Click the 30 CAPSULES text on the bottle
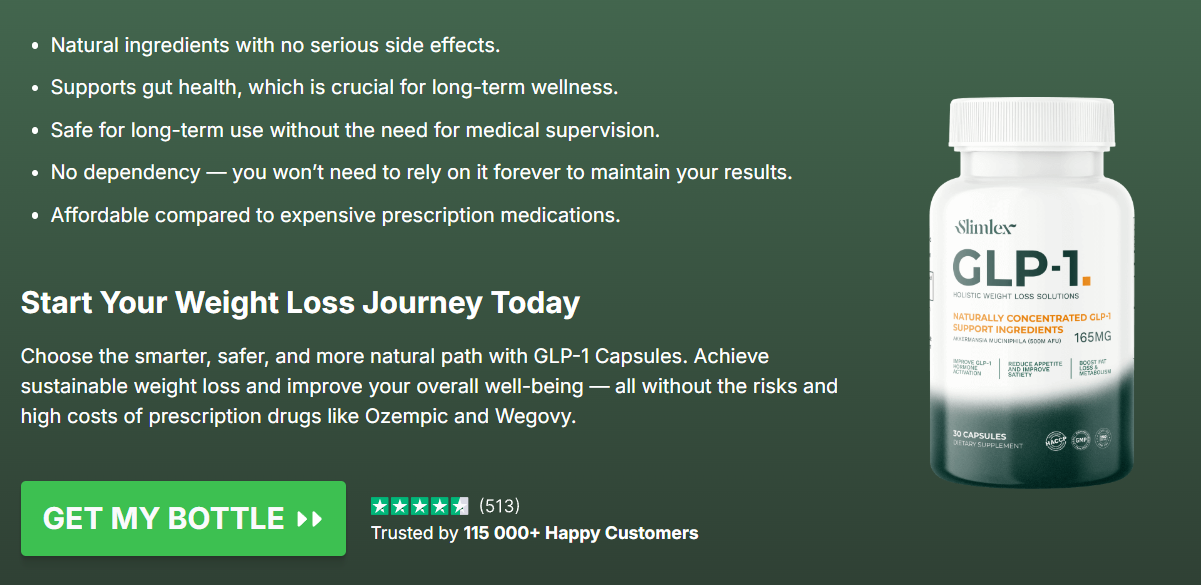Viewport: 1201px width, 585px height. pos(980,436)
